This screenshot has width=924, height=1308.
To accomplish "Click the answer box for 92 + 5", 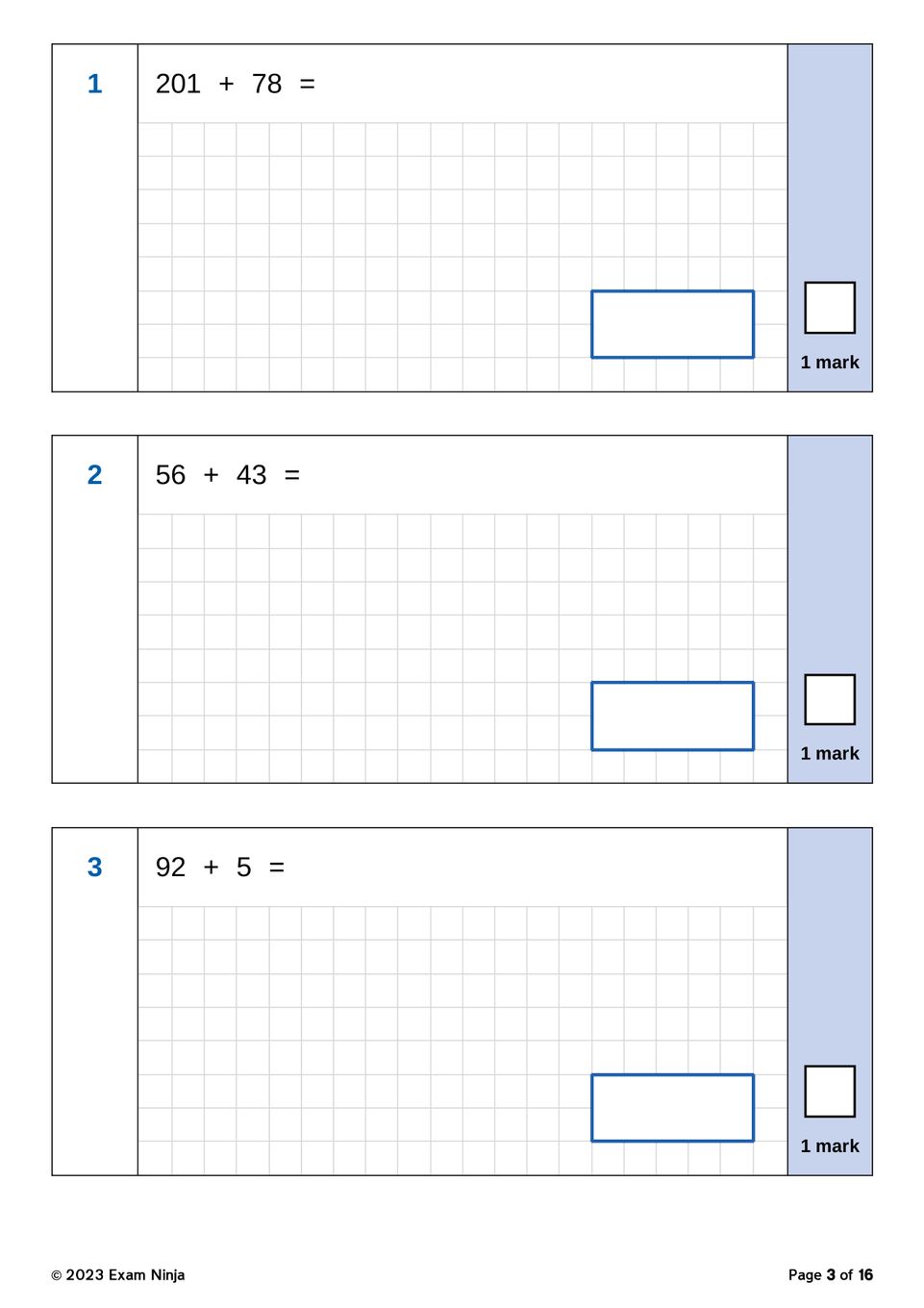I will click(672, 1108).
